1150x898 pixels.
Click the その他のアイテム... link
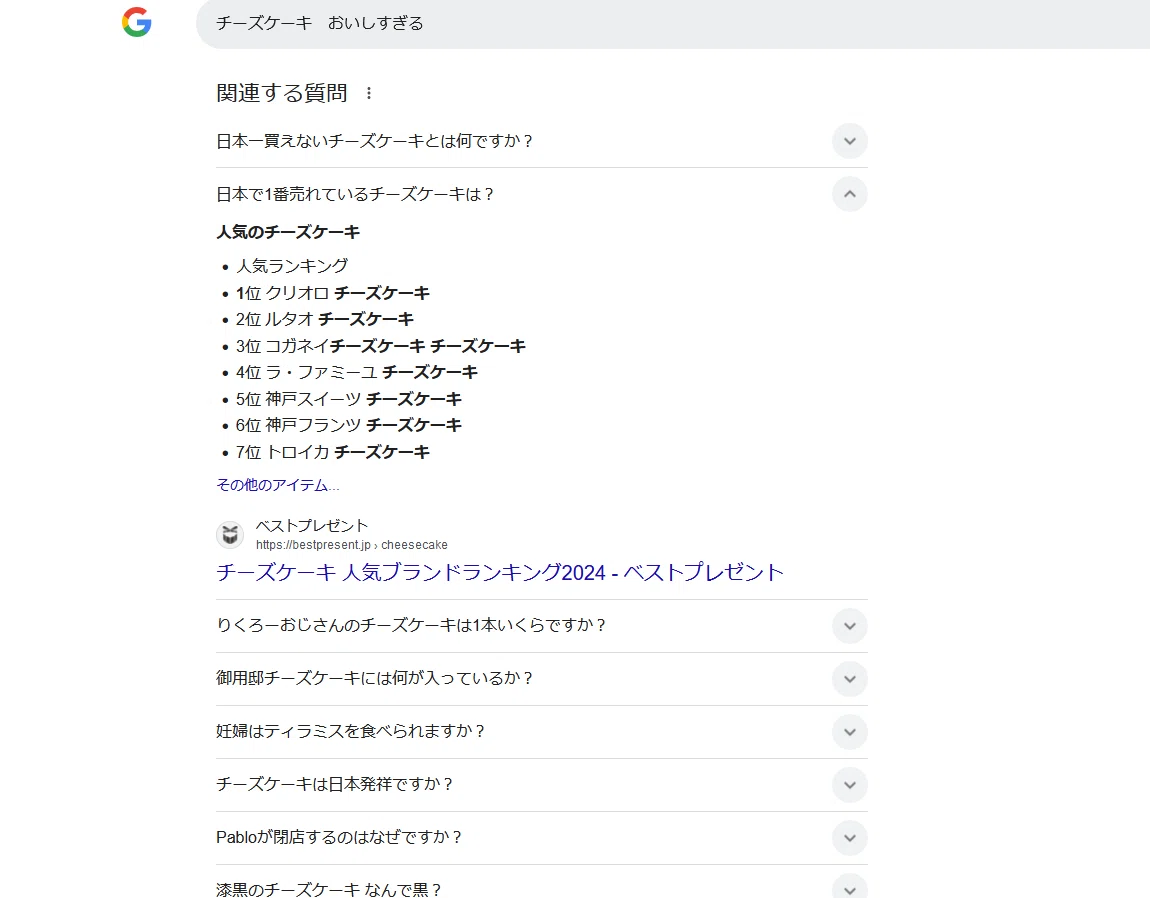point(277,485)
